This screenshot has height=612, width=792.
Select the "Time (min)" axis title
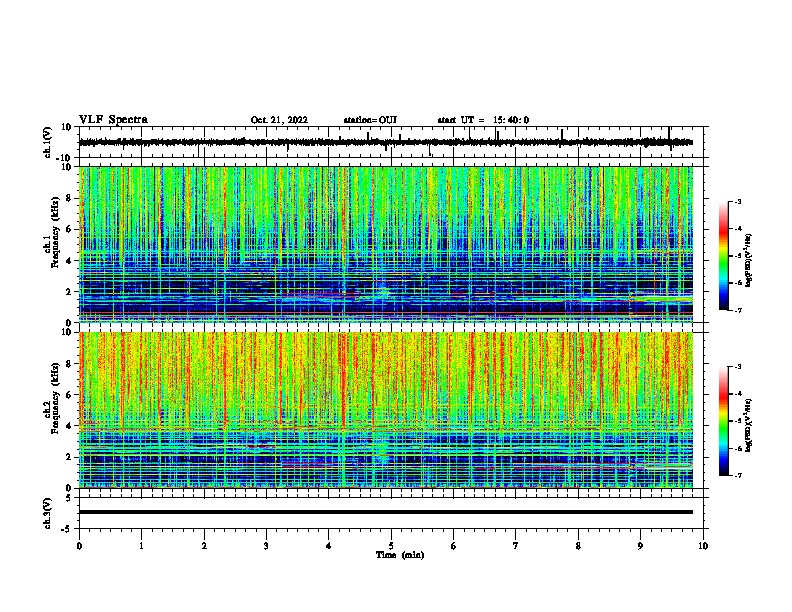click(400, 555)
